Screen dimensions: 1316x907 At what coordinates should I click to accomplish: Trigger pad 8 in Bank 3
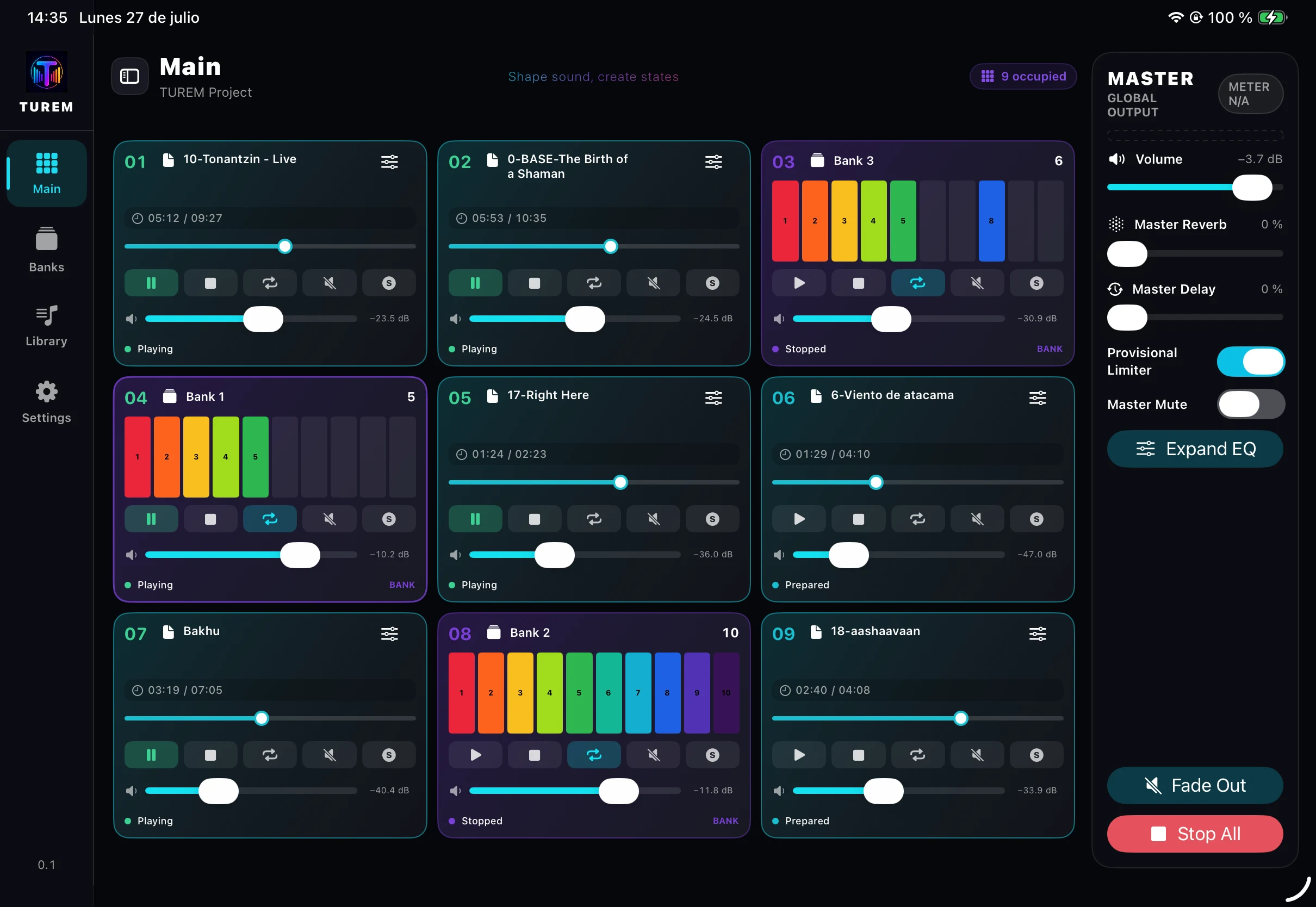coord(991,221)
